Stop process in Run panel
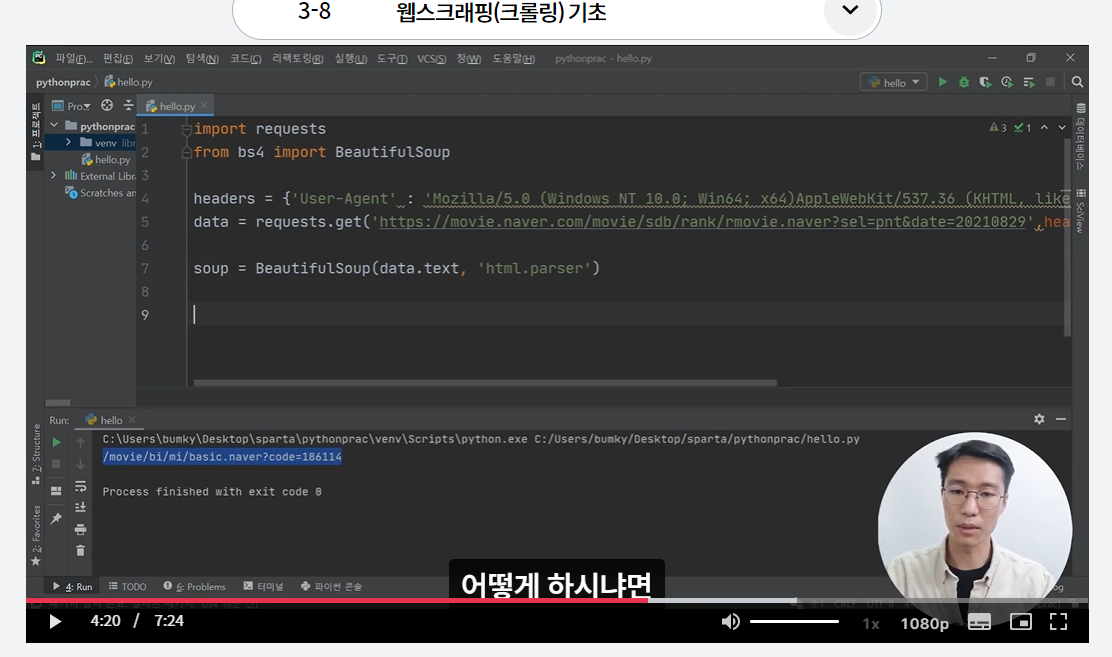1112x657 pixels. [x=57, y=464]
